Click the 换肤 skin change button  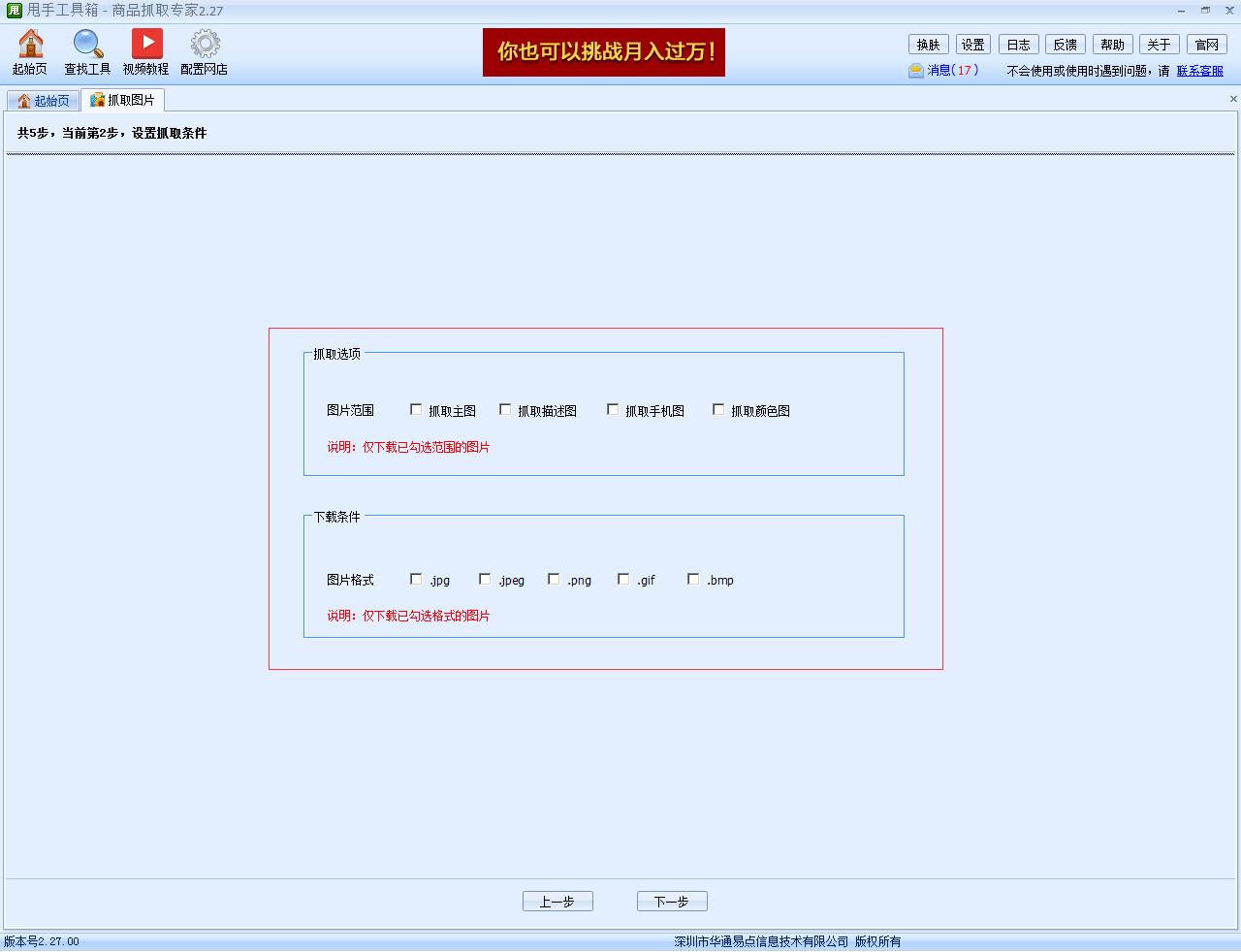pyautogui.click(x=928, y=44)
